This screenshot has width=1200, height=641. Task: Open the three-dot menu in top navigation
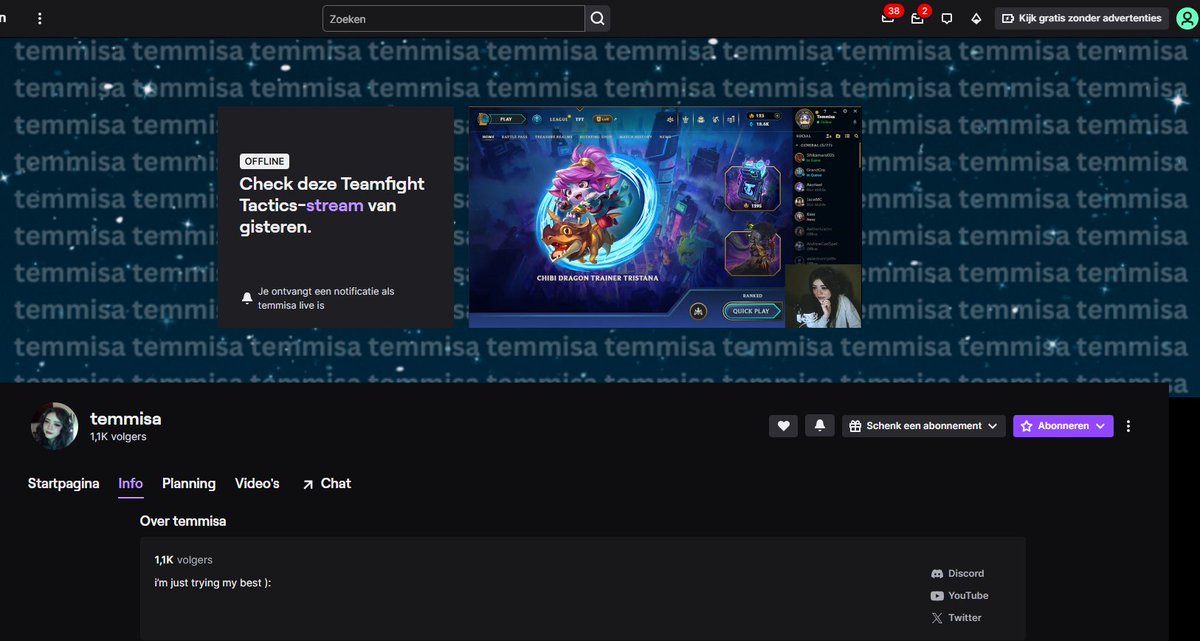(40, 18)
